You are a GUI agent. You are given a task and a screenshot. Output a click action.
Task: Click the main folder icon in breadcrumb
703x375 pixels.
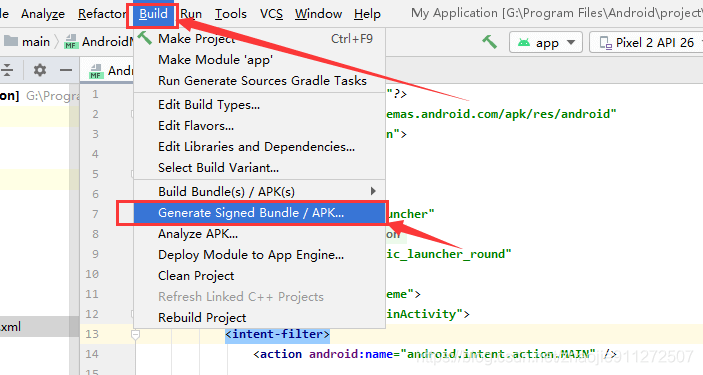coord(11,41)
